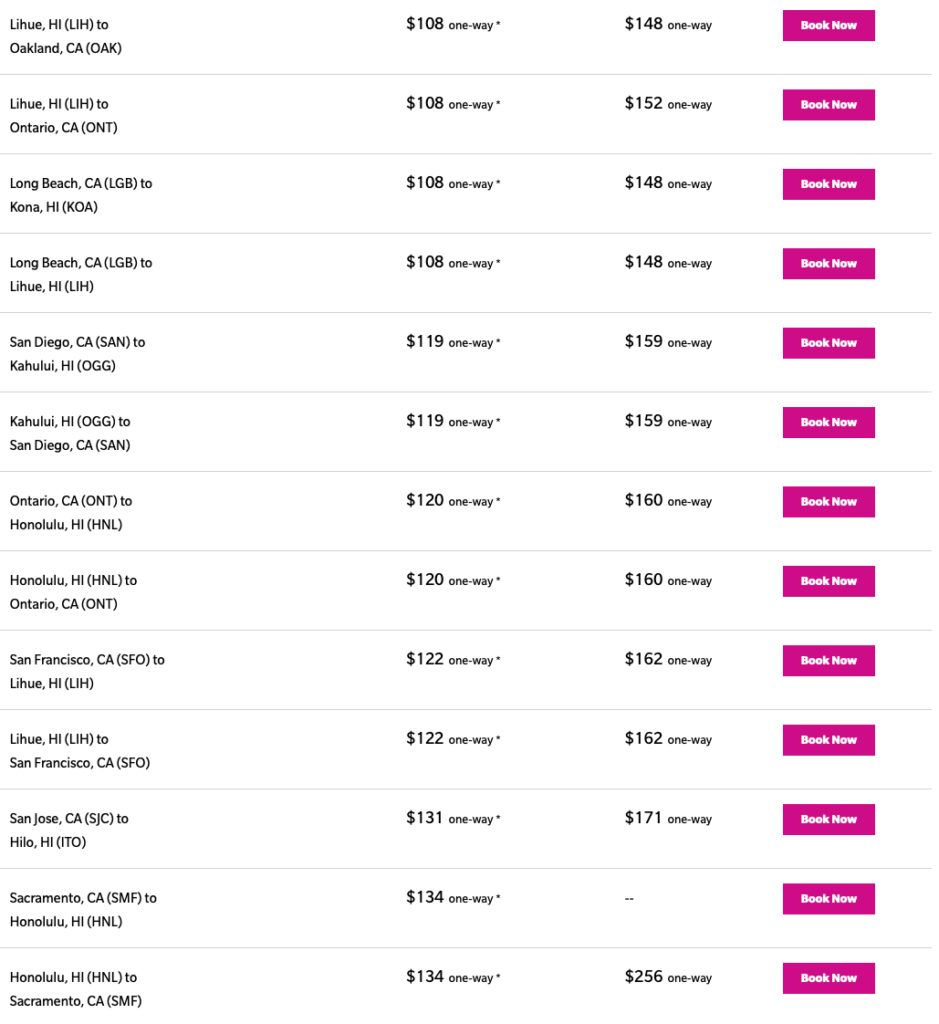This screenshot has width=939, height=1024.
Task: Click the $131 San Jose to Hilo price
Action: click(425, 818)
